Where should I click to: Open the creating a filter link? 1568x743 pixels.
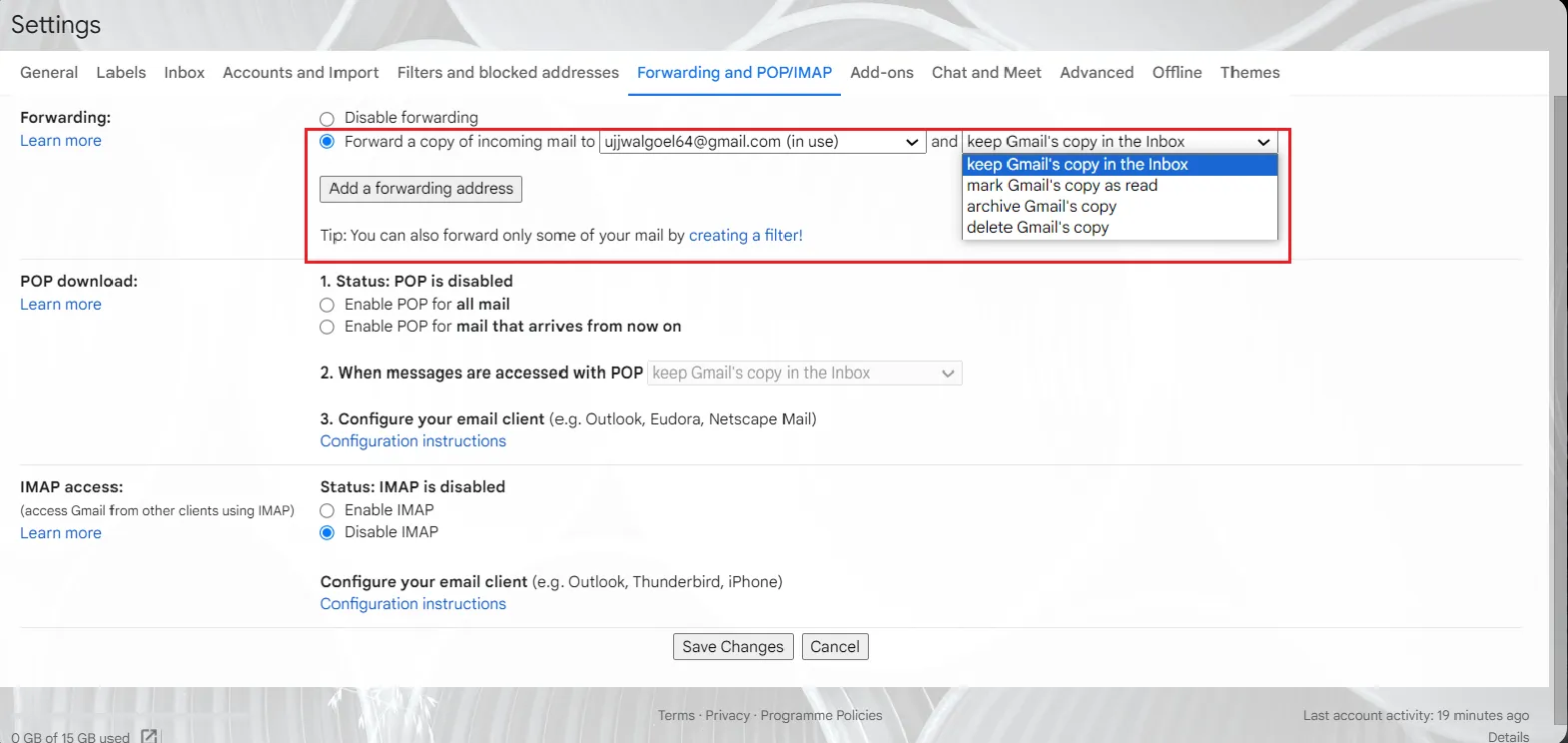tap(745, 236)
